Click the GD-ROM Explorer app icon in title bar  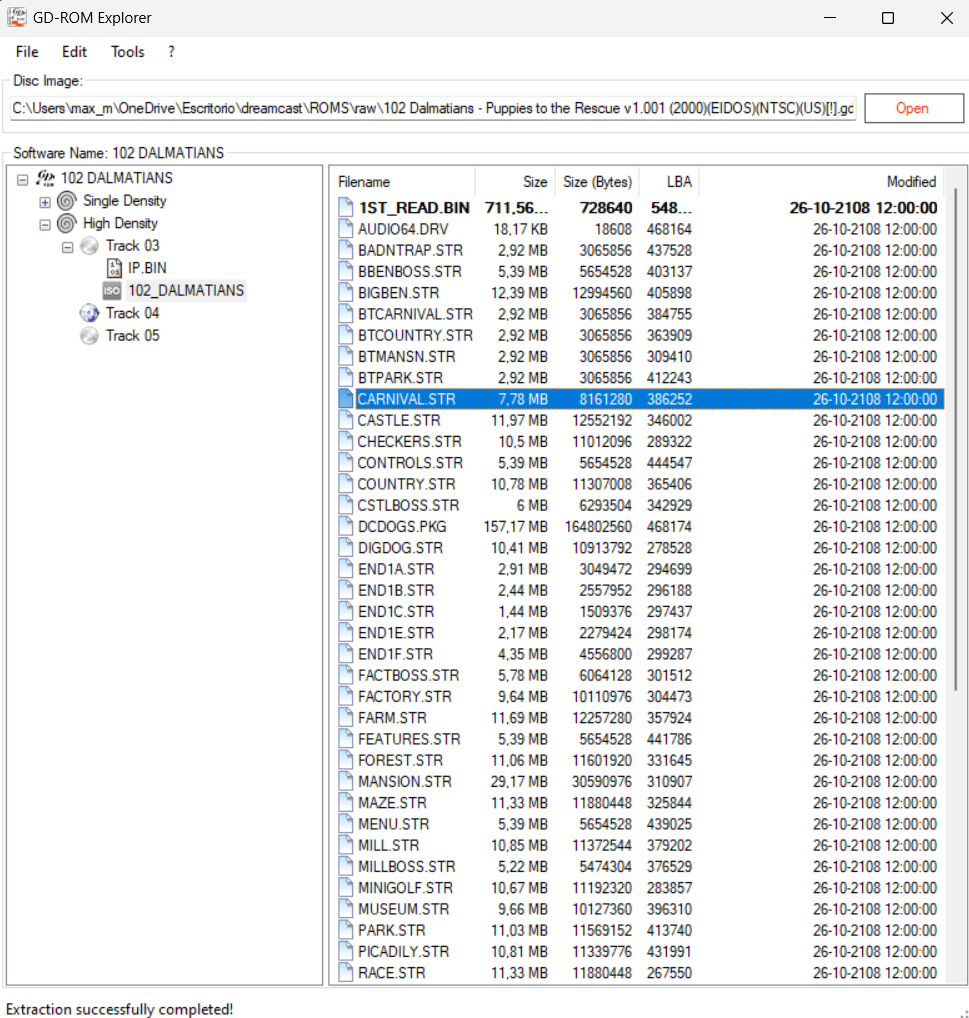pyautogui.click(x=16, y=17)
